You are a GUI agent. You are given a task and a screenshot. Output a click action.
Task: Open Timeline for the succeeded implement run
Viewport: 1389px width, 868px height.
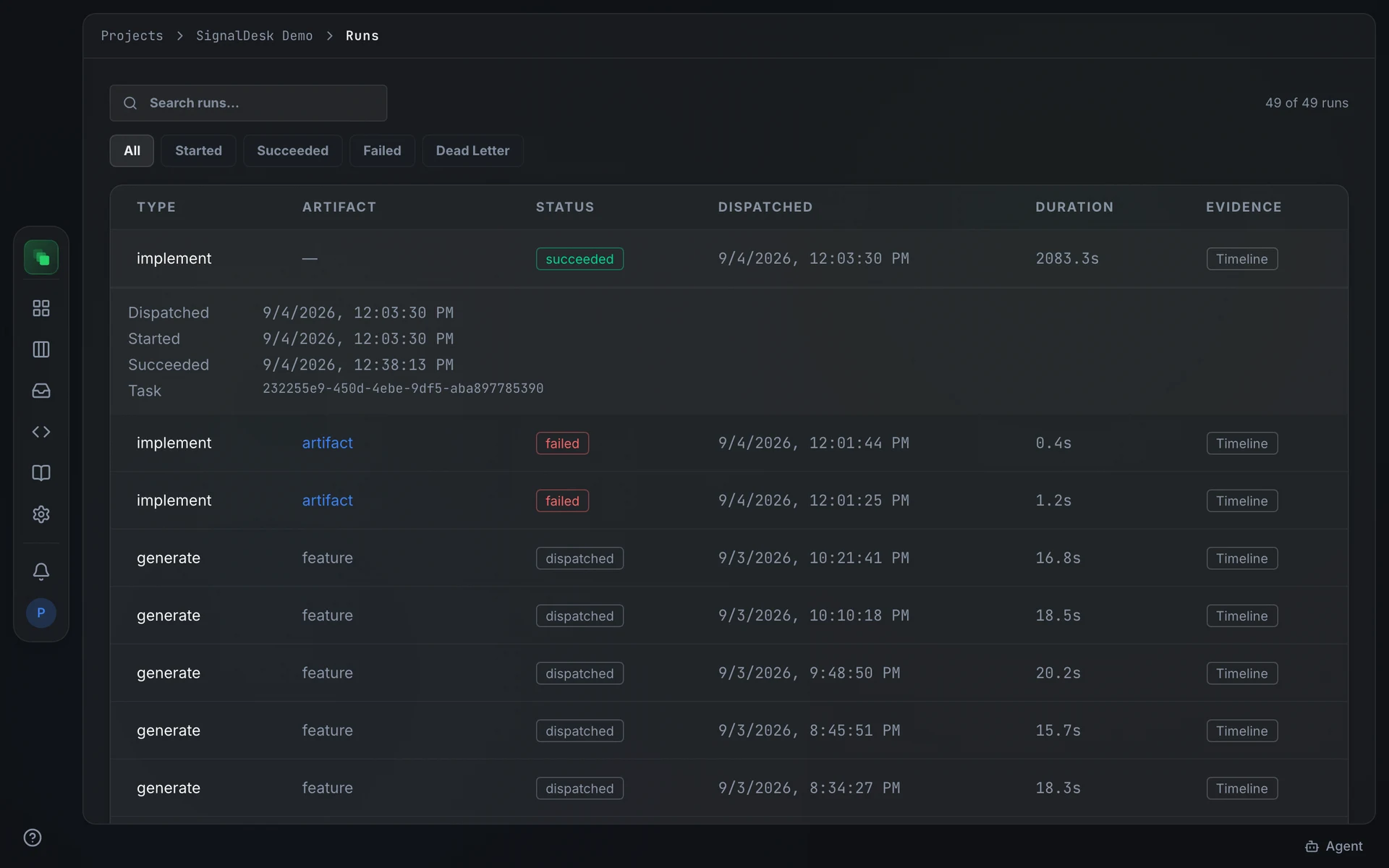1241,259
